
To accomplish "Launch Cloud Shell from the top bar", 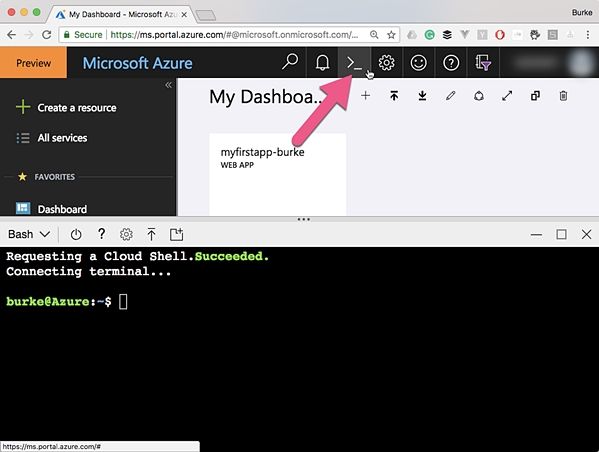I will [x=354, y=63].
